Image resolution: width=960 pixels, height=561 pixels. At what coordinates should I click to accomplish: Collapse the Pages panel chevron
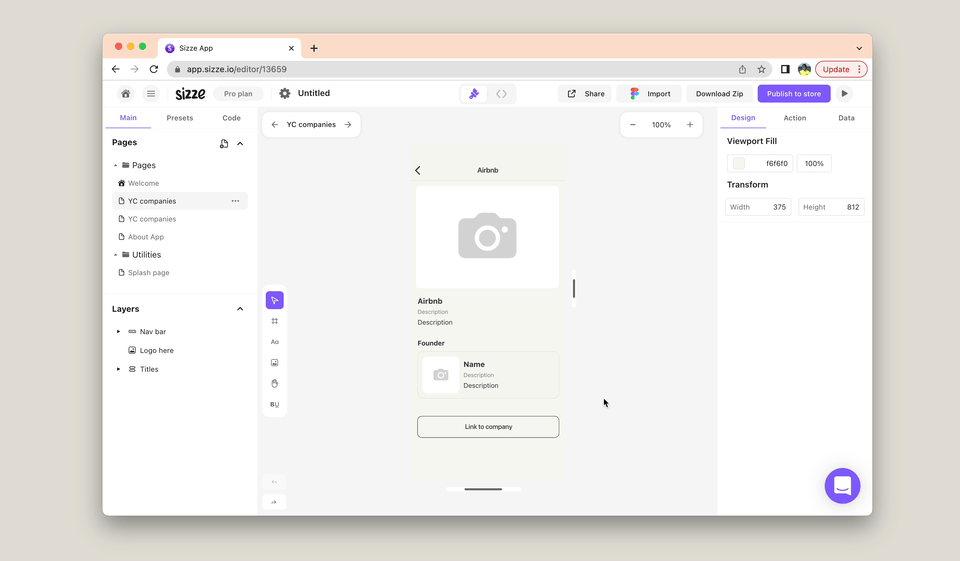click(x=240, y=143)
